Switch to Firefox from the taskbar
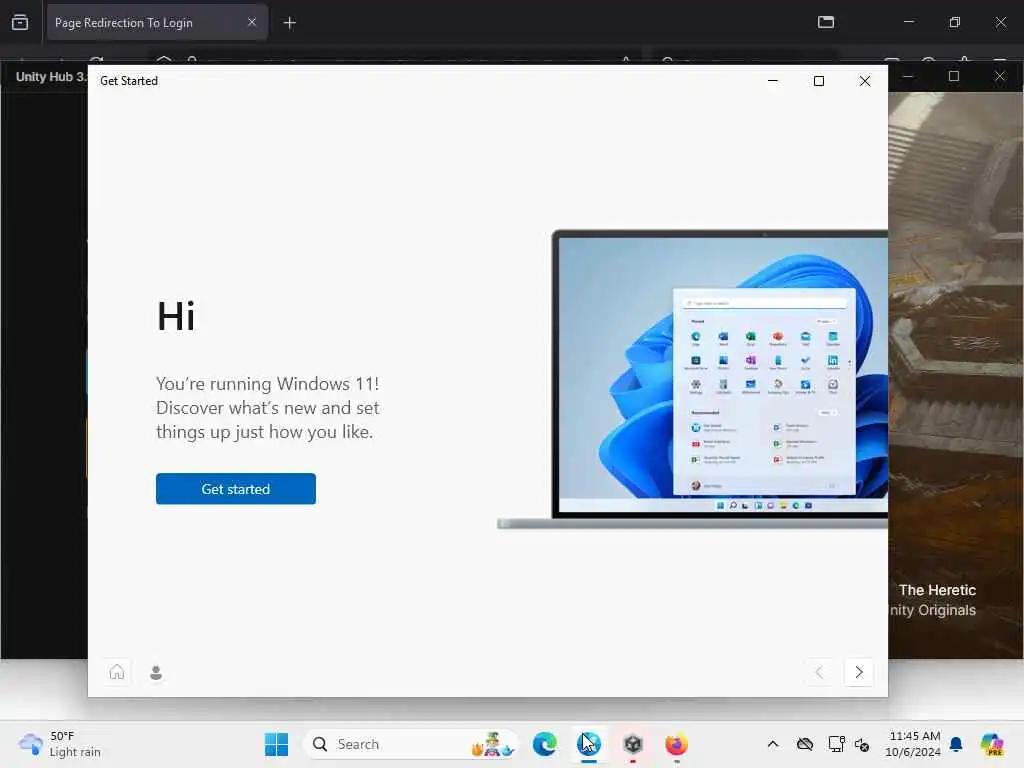 (677, 744)
